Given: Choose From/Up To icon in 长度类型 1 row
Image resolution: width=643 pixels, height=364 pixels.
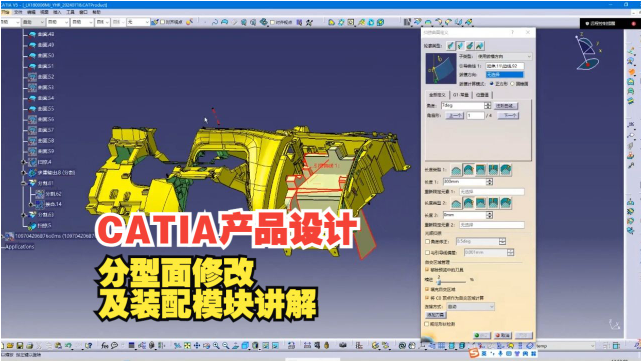Looking at the screenshot, I should point(481,170).
